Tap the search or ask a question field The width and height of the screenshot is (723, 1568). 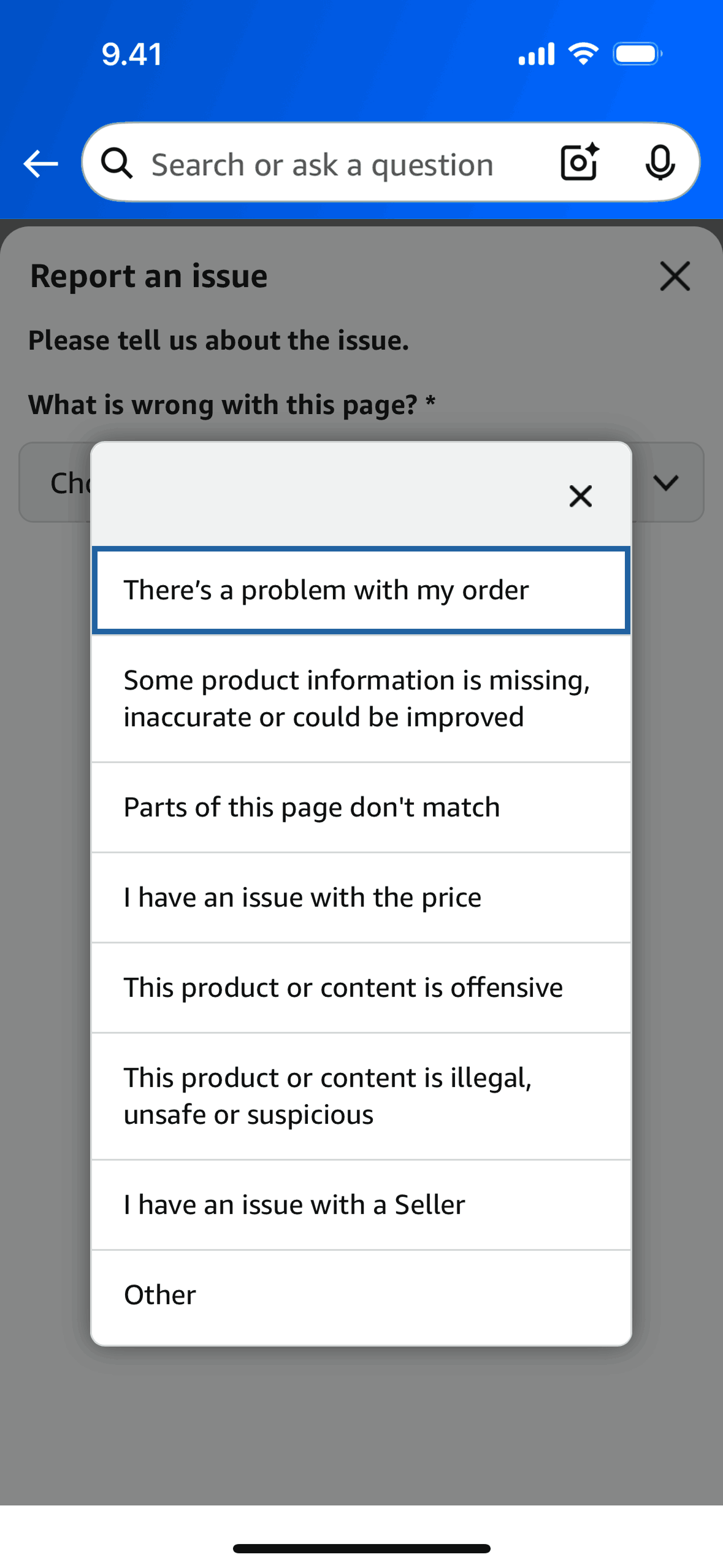(x=323, y=164)
